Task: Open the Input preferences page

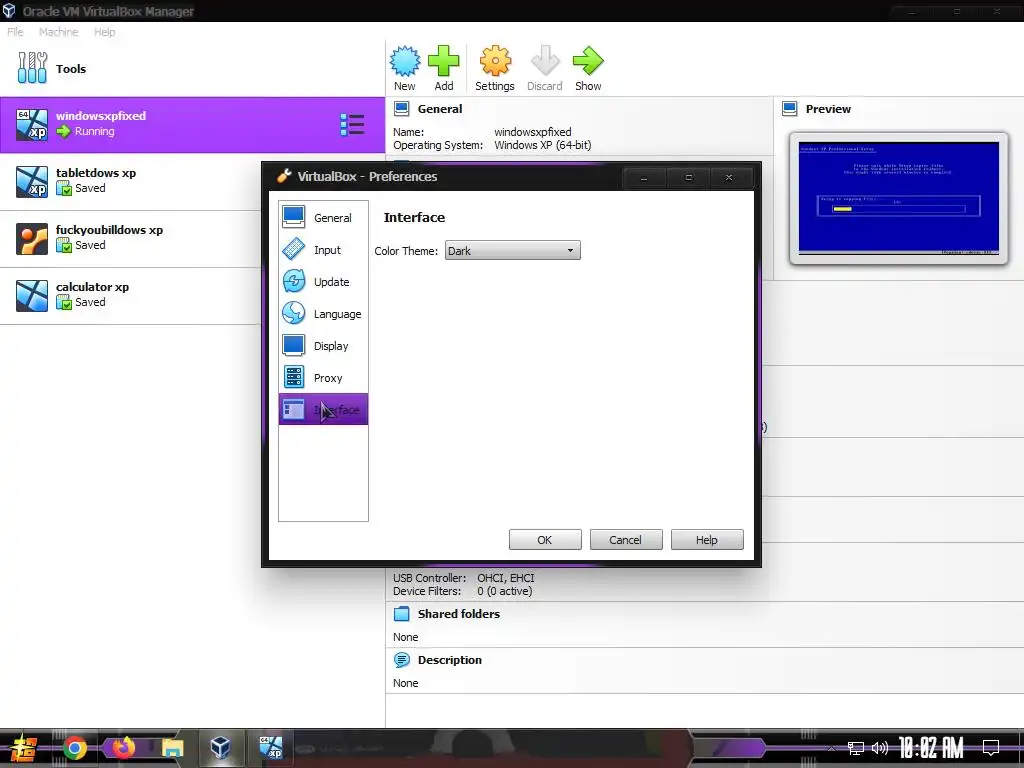Action: click(x=323, y=249)
